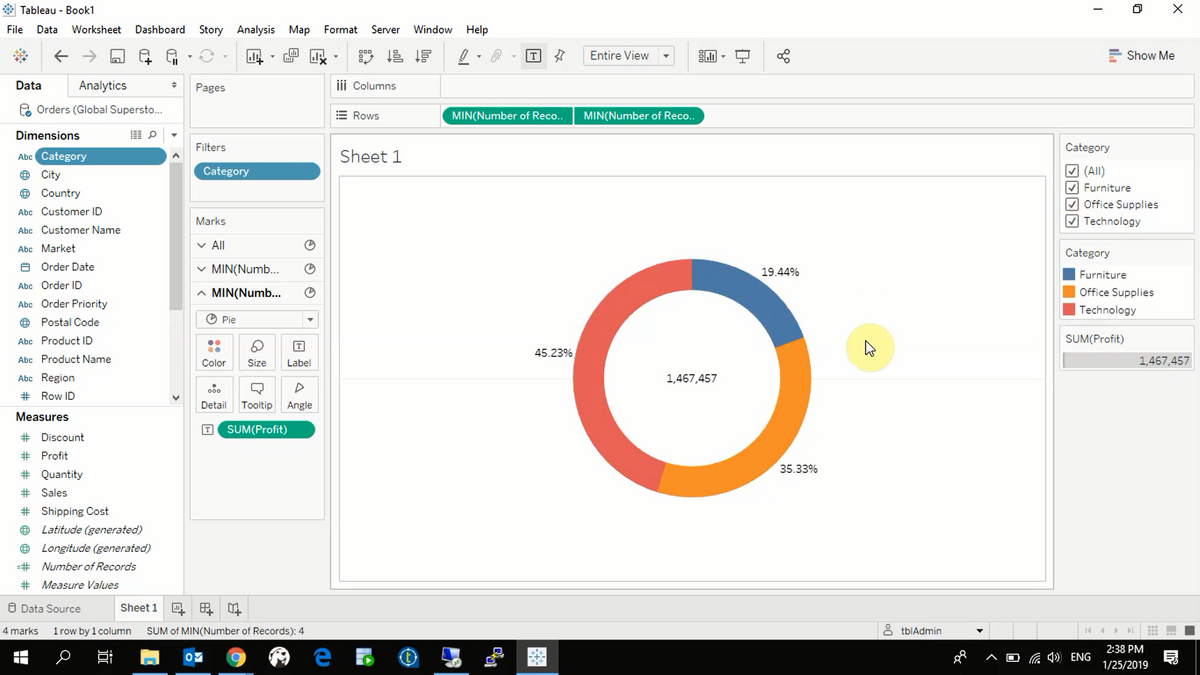The image size is (1200, 675).
Task: Open the Worksheet menu
Action: (96, 30)
